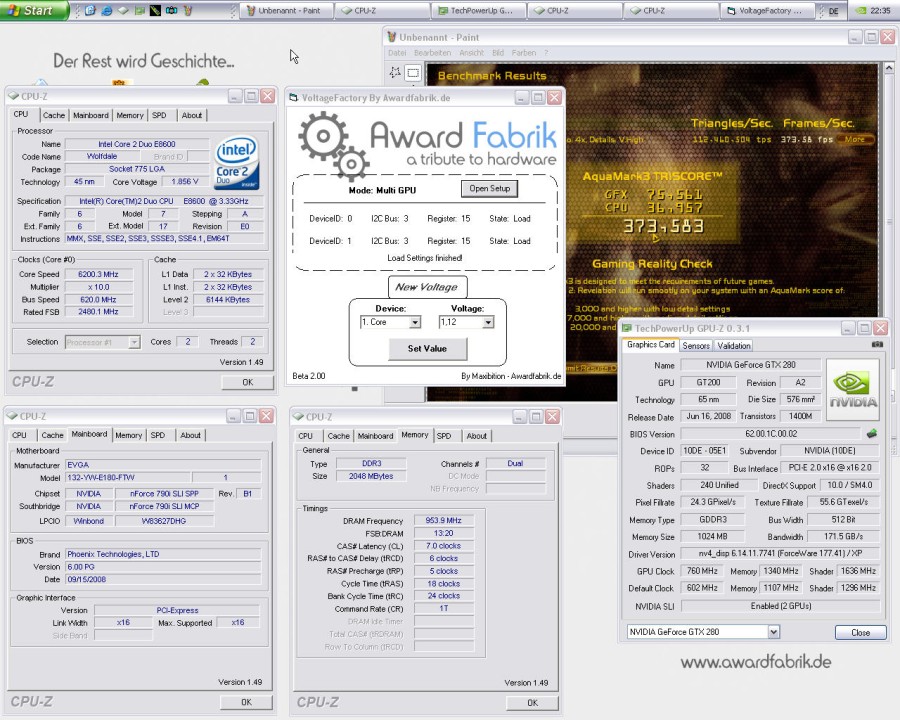900x720 pixels.
Task: Click the BIOS brand 'Phoenix Technologies, LTD'
Action: (x=163, y=555)
